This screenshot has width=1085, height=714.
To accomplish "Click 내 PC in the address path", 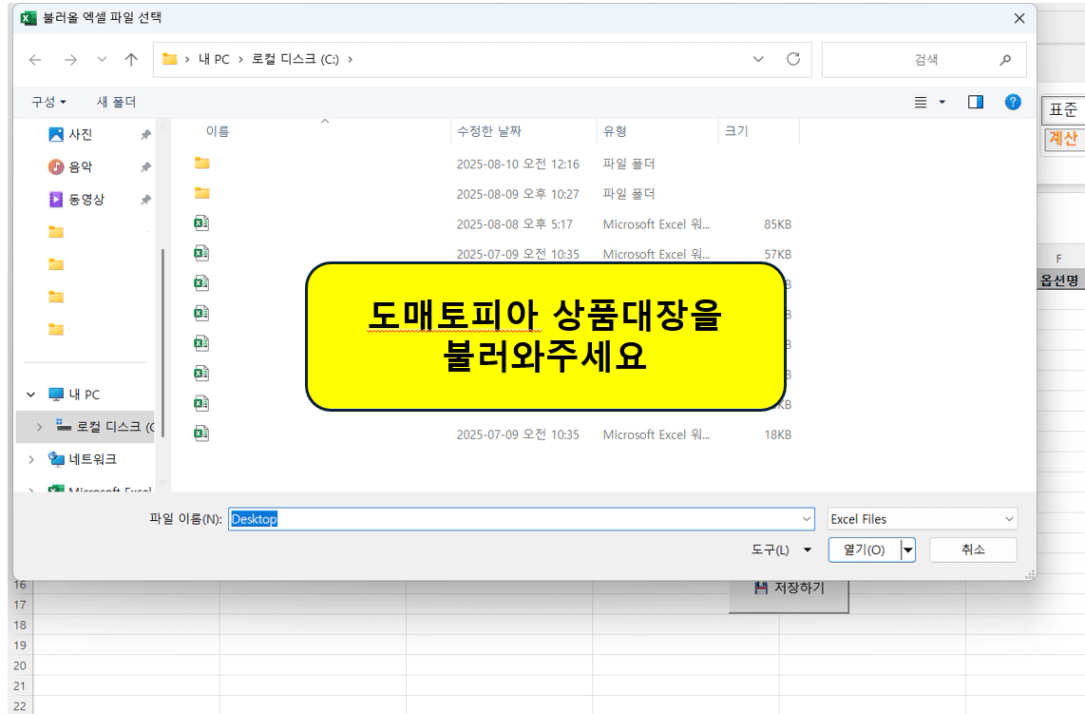I will pyautogui.click(x=214, y=60).
